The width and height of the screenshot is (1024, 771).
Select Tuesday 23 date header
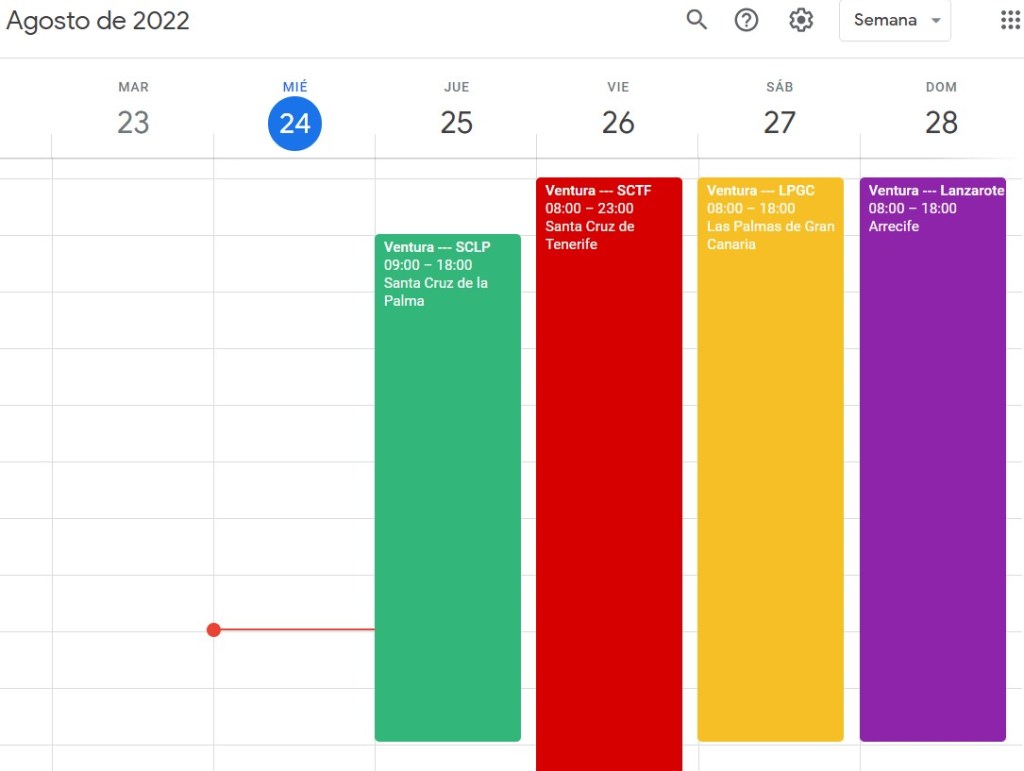point(133,122)
